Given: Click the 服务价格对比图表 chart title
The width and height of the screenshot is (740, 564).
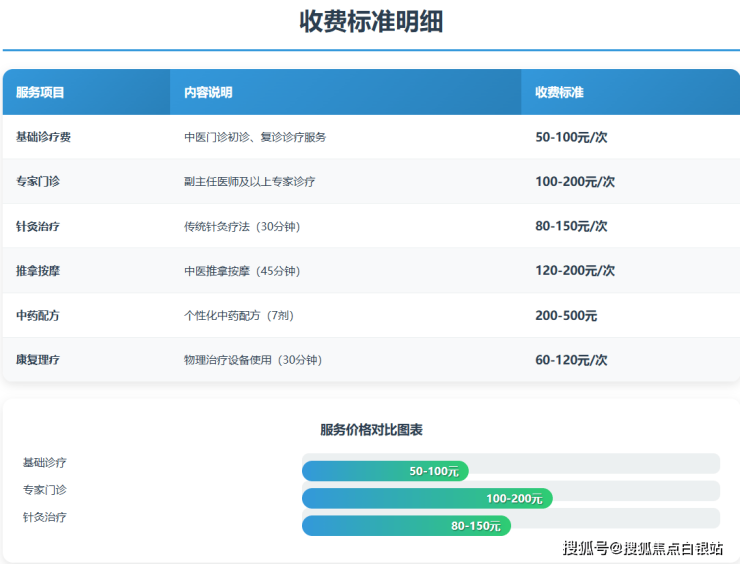Looking at the screenshot, I should coord(371,430).
